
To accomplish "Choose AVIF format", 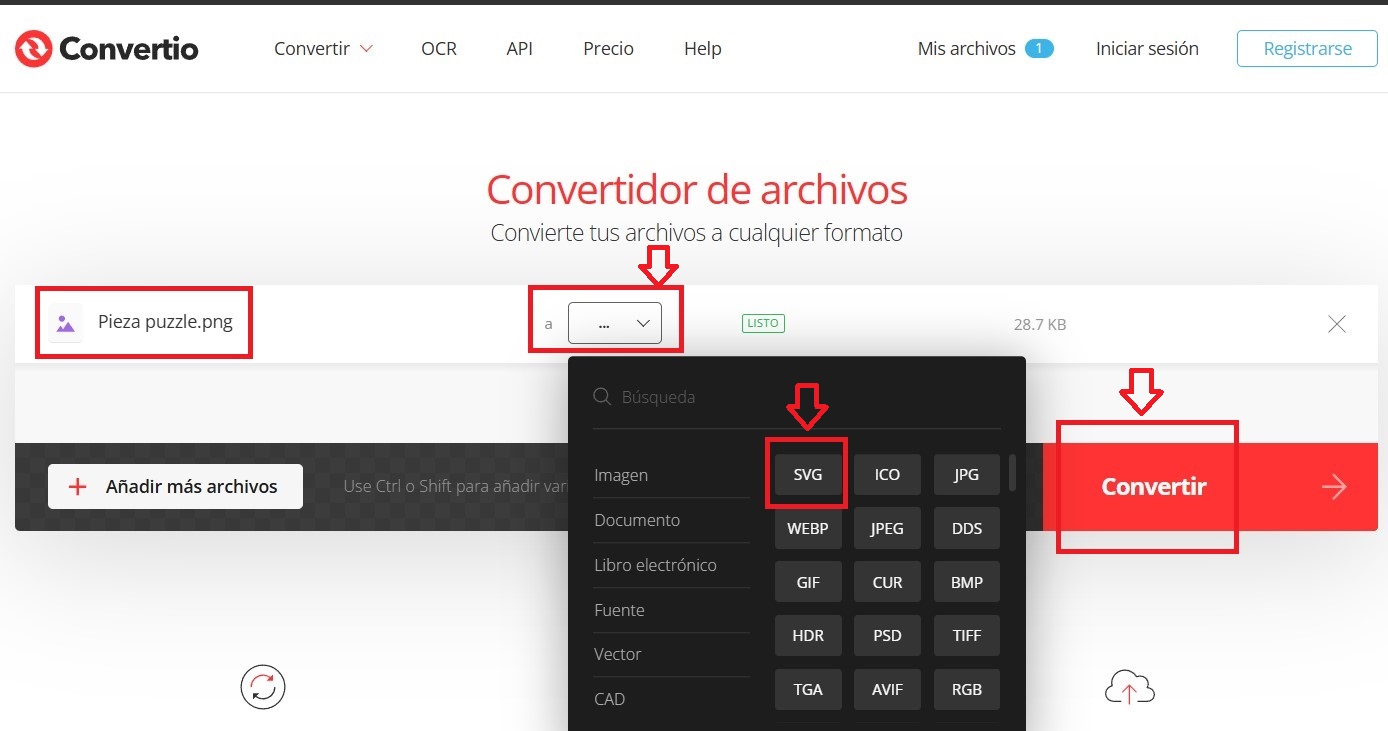I will coord(887,689).
